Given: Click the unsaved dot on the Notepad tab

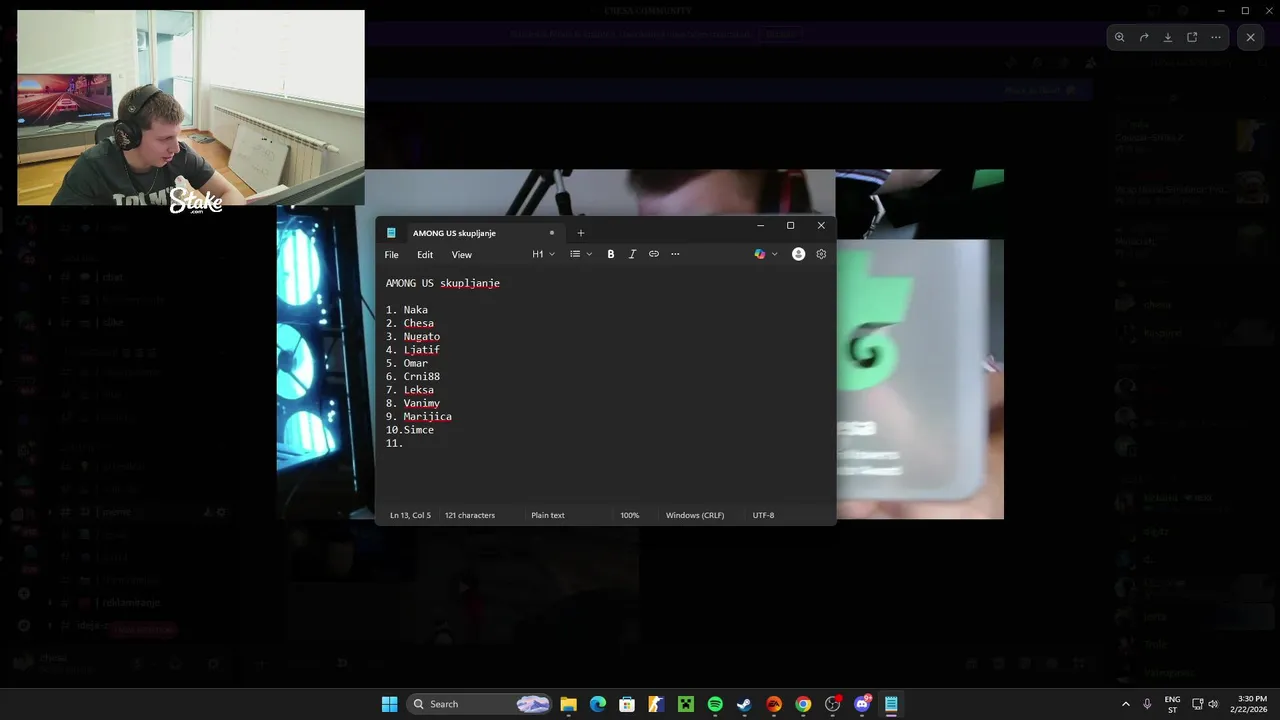Looking at the screenshot, I should point(551,233).
